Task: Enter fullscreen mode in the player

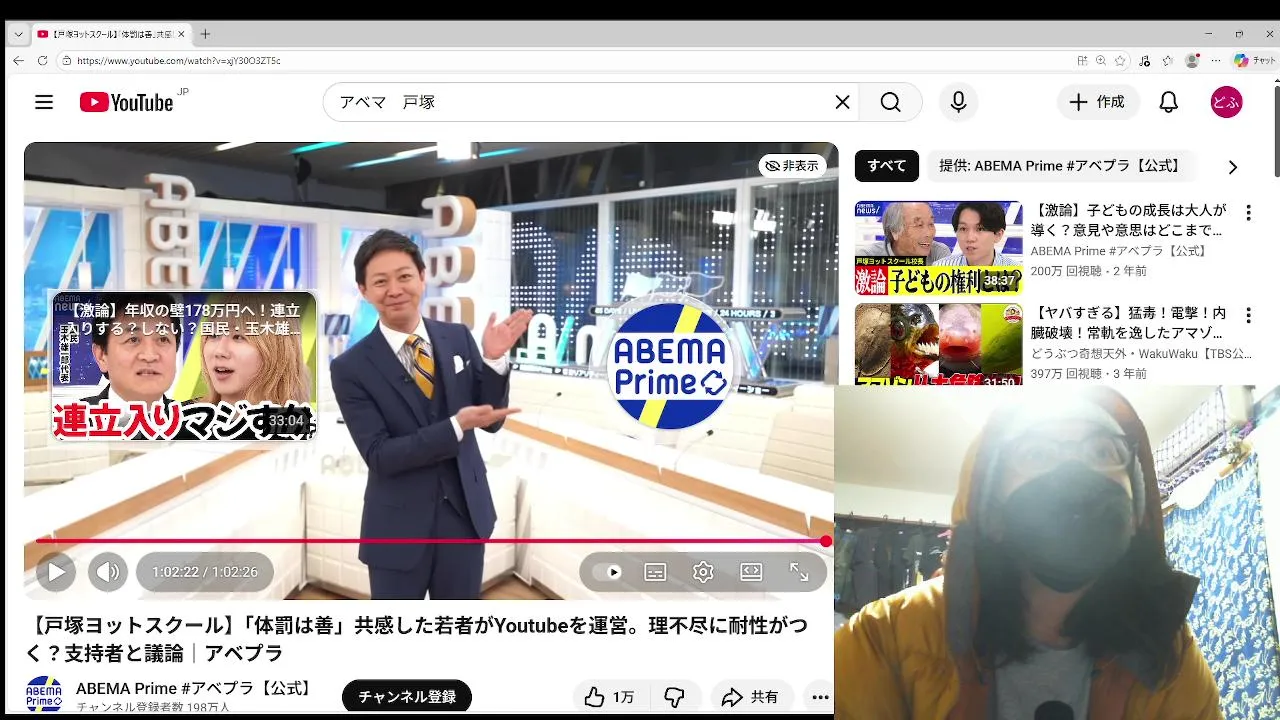Action: tap(799, 572)
